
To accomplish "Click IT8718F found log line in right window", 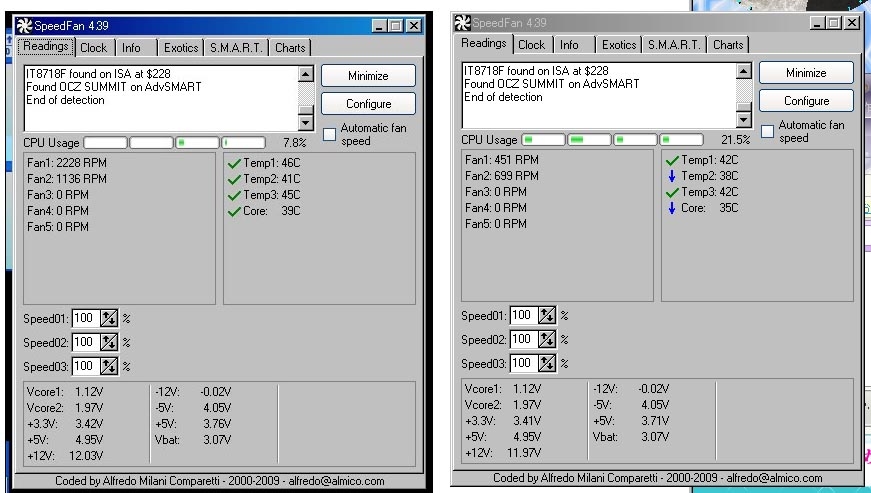I will (536, 71).
